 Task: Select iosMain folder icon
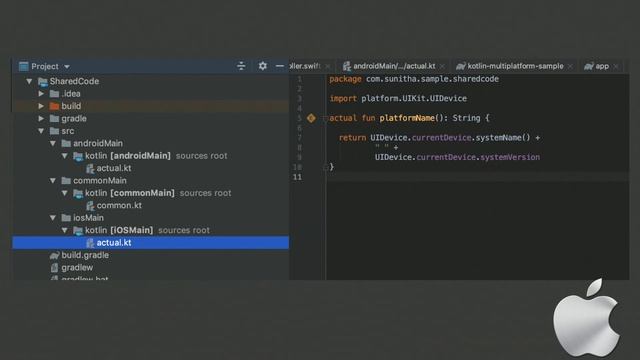tap(66, 218)
